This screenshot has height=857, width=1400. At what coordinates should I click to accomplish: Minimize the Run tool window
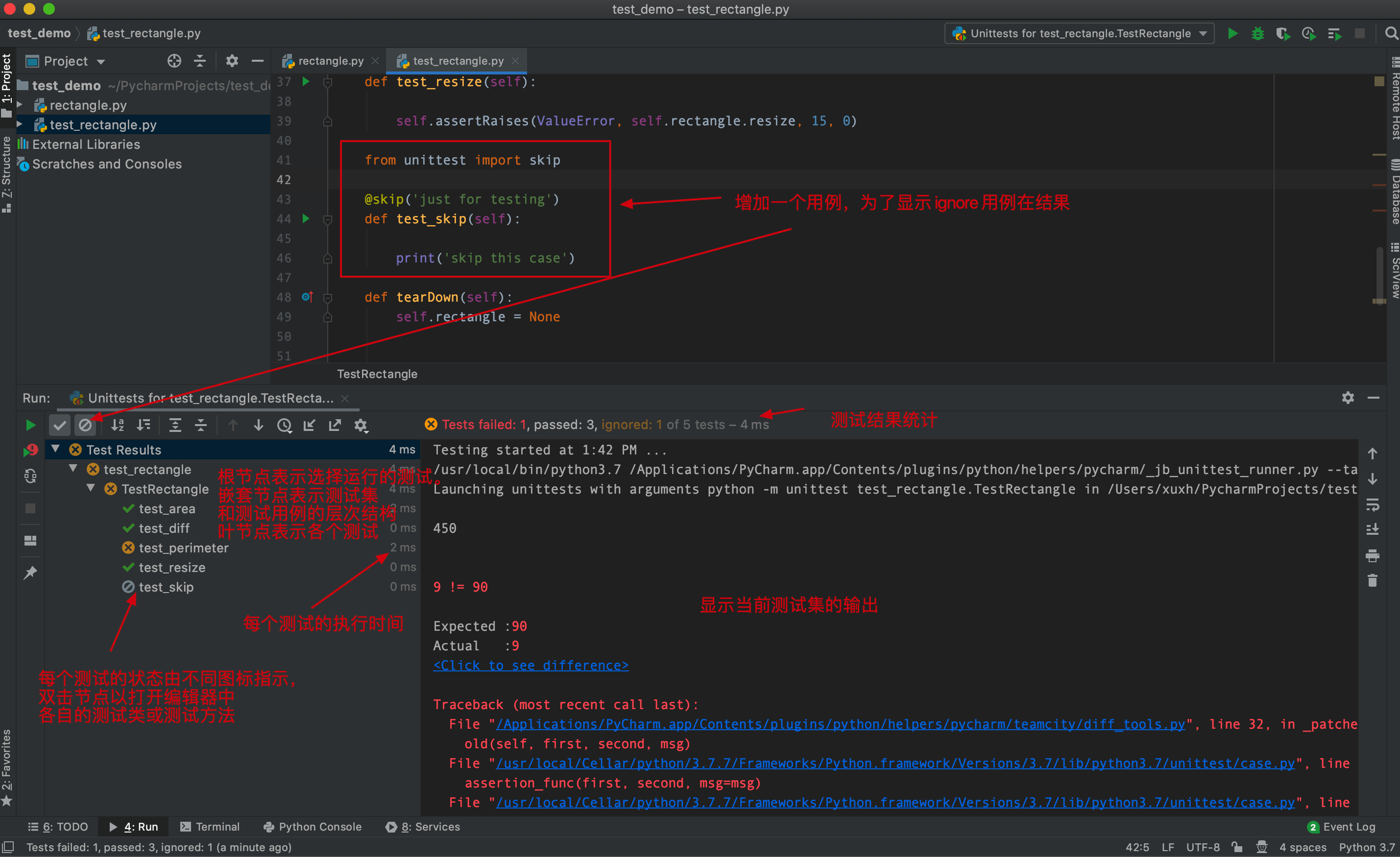[1373, 398]
